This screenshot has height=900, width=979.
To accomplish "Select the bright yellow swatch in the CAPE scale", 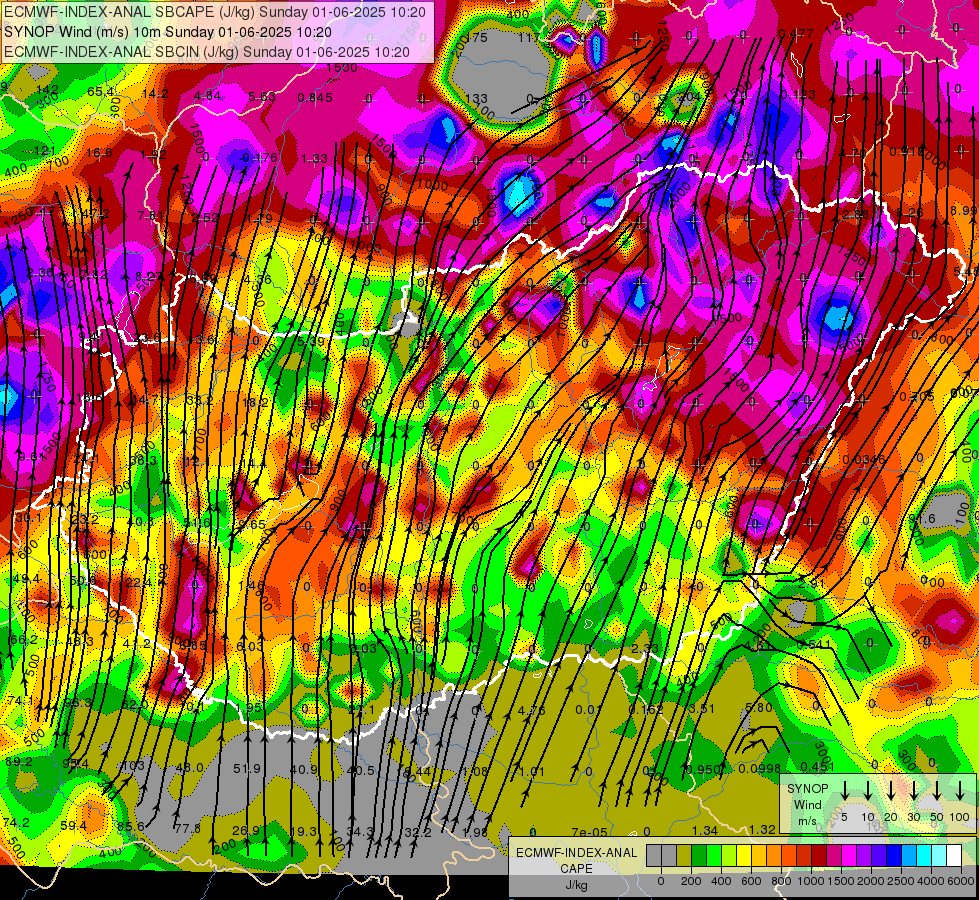I will (744, 856).
